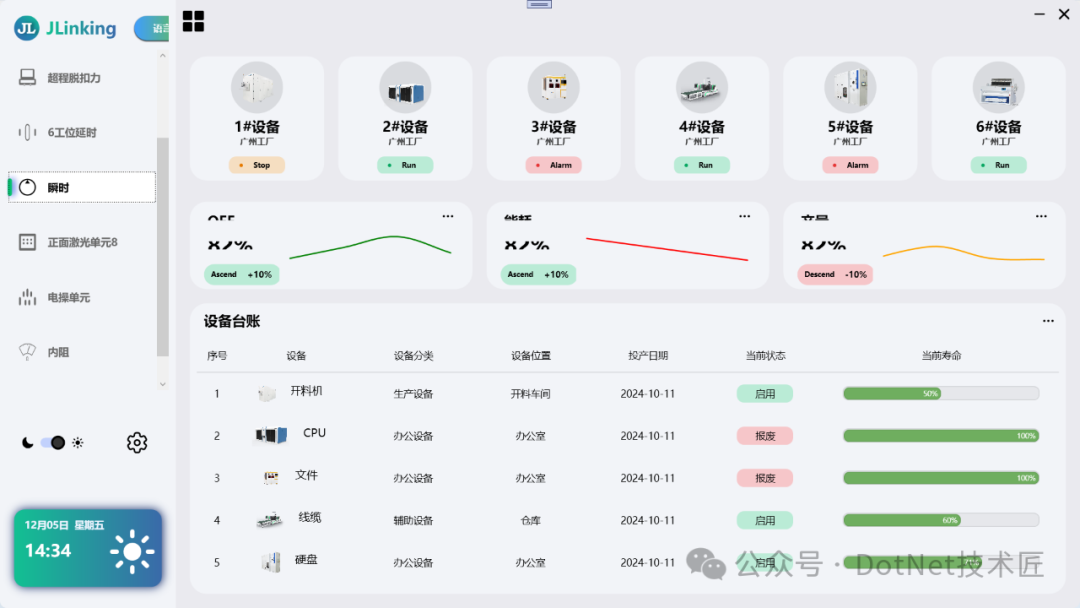Switch theme to dark using moon icon

pos(26,441)
